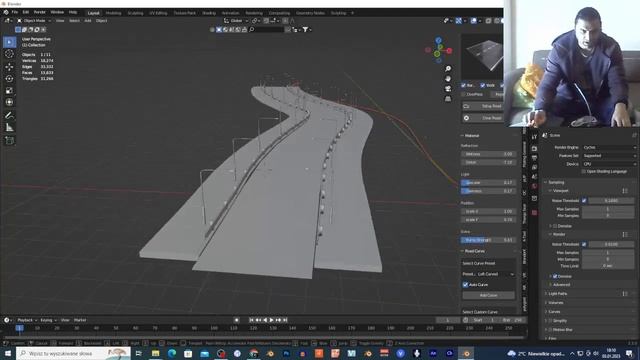Image resolution: width=640 pixels, height=360 pixels.
Task: Open the Output properties tab icon
Action: click(x=534, y=158)
